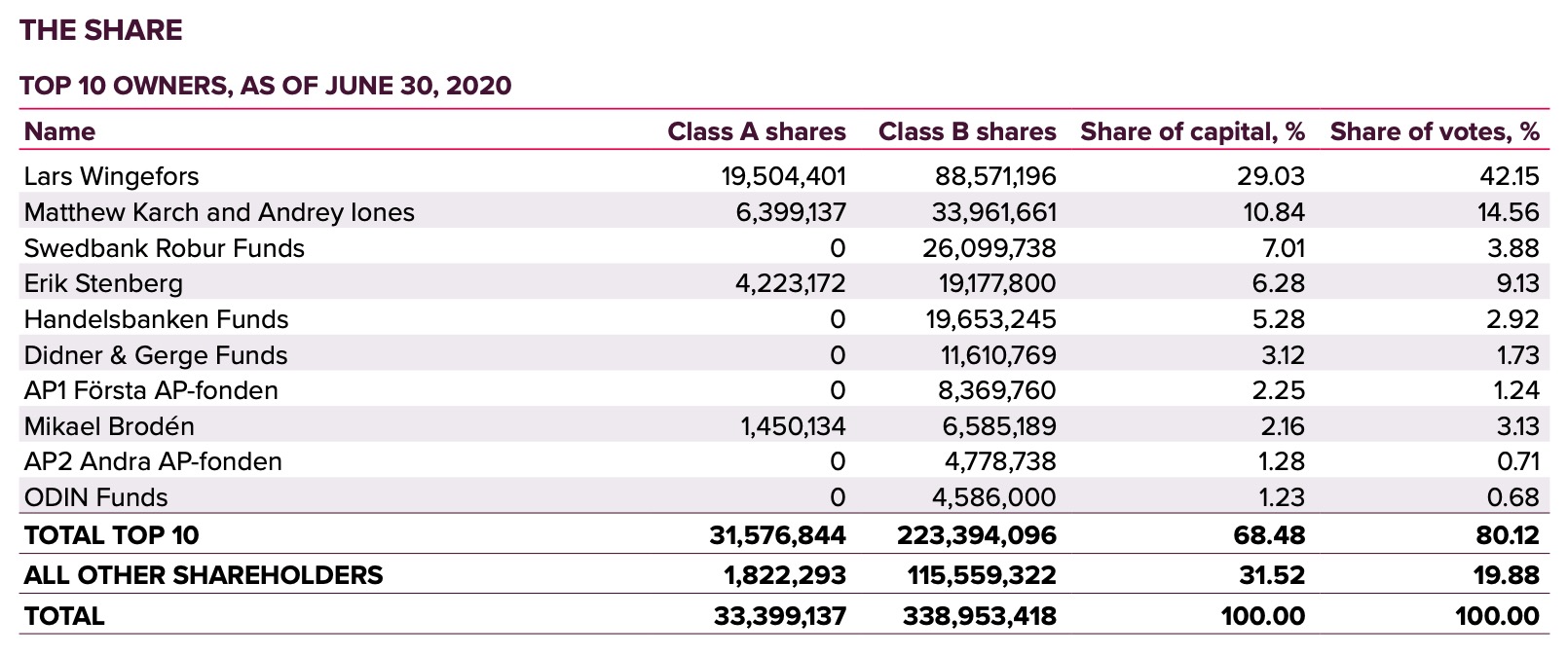Select the 'TOTAL TOP 10' row label

(x=111, y=534)
